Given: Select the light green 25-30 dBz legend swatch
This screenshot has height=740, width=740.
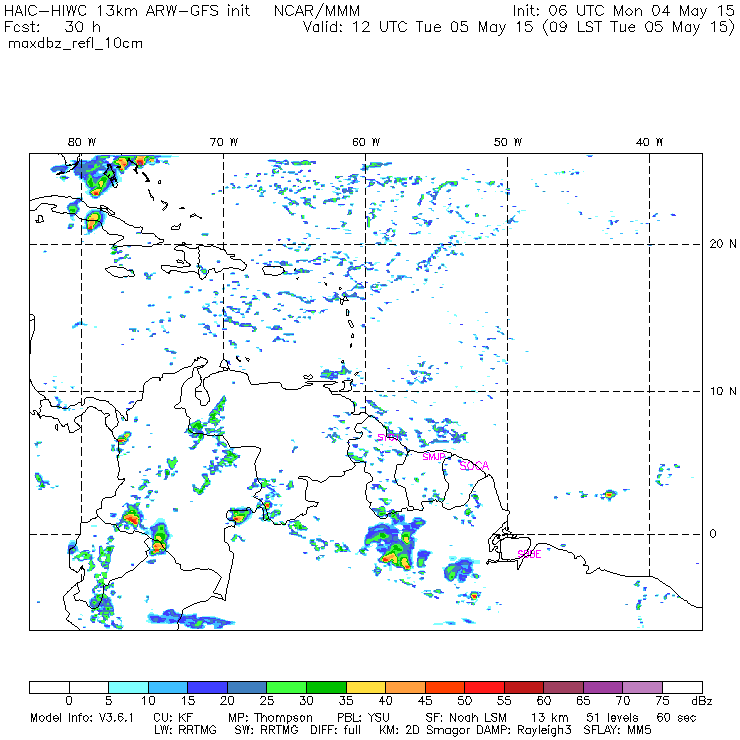Looking at the screenshot, I should (286, 687).
